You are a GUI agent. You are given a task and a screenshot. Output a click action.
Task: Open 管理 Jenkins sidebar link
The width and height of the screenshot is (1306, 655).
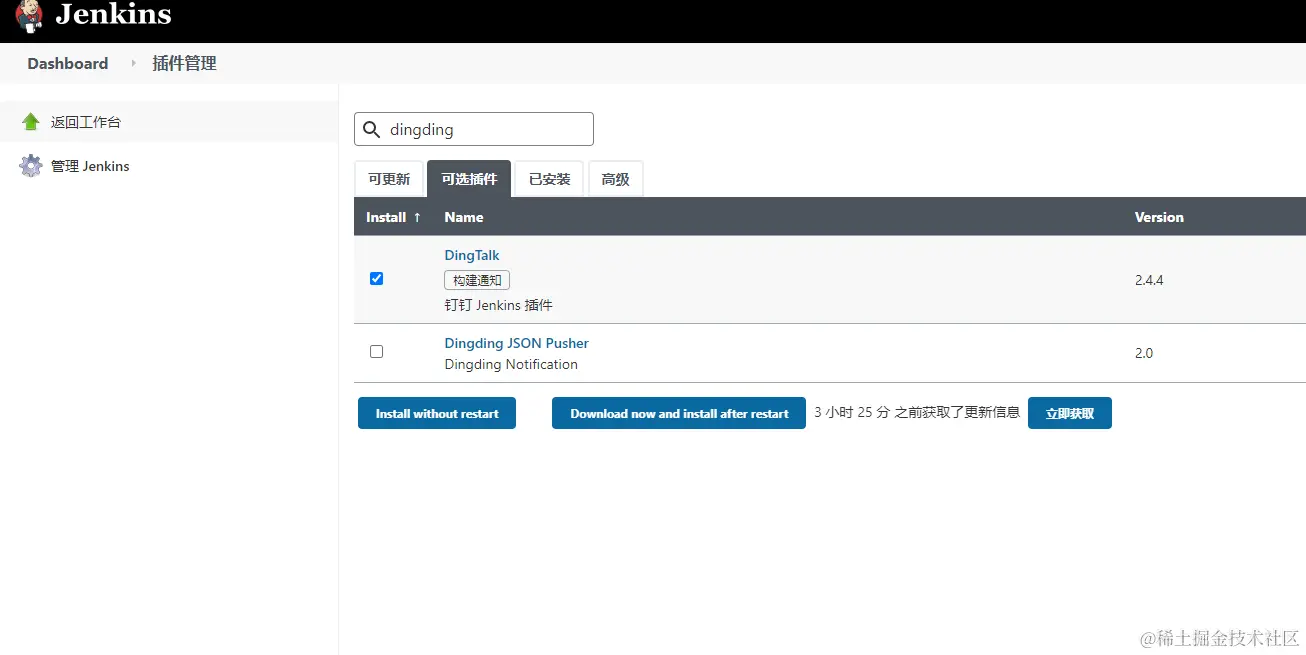point(90,166)
